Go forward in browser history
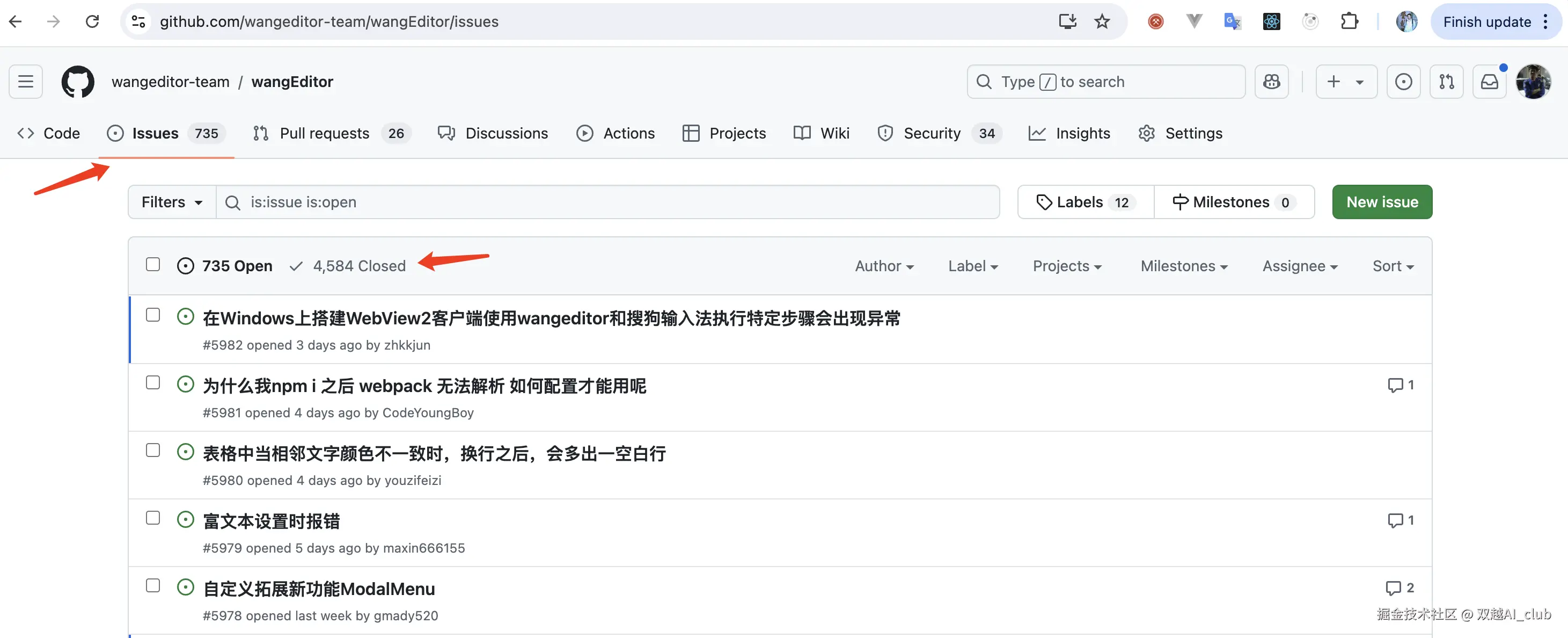1568x638 pixels. [54, 22]
